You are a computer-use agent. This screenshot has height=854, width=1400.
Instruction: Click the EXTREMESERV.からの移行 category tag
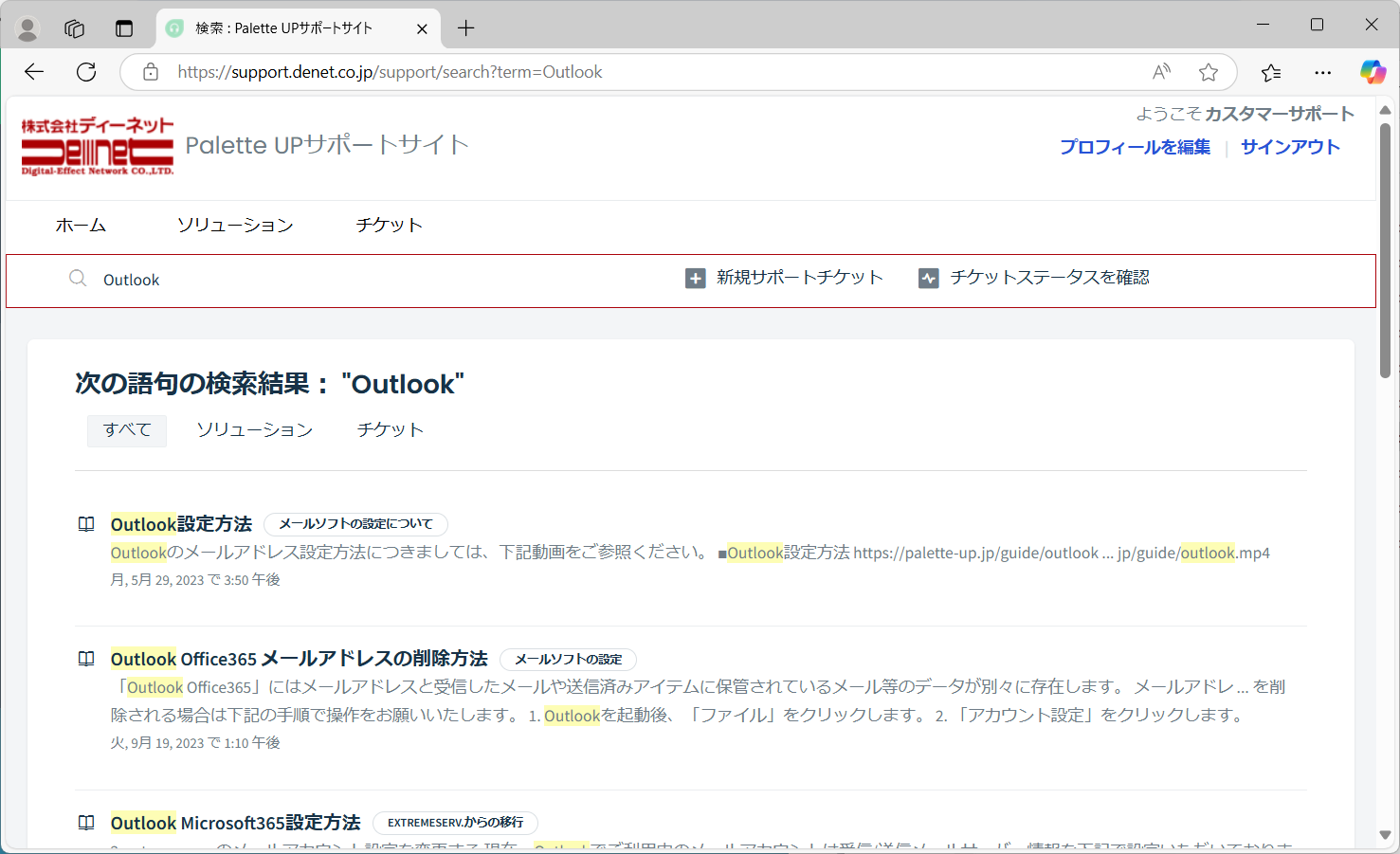point(455,823)
